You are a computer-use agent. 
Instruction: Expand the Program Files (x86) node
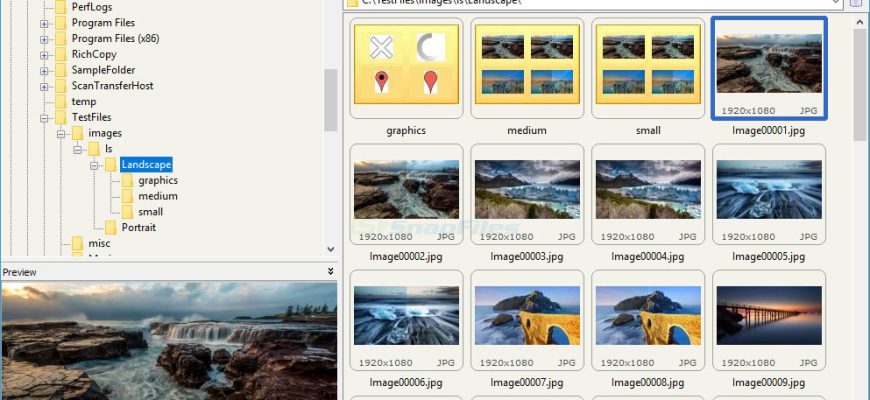(x=44, y=39)
